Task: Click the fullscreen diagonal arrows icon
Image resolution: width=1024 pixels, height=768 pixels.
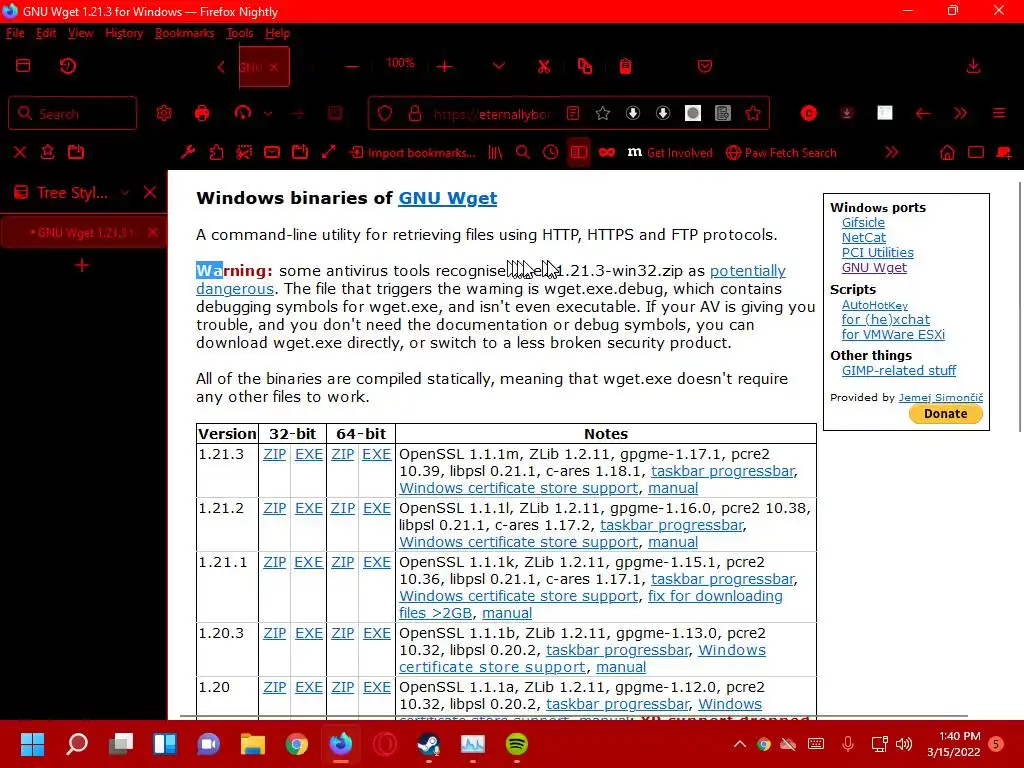Action: click(x=328, y=152)
